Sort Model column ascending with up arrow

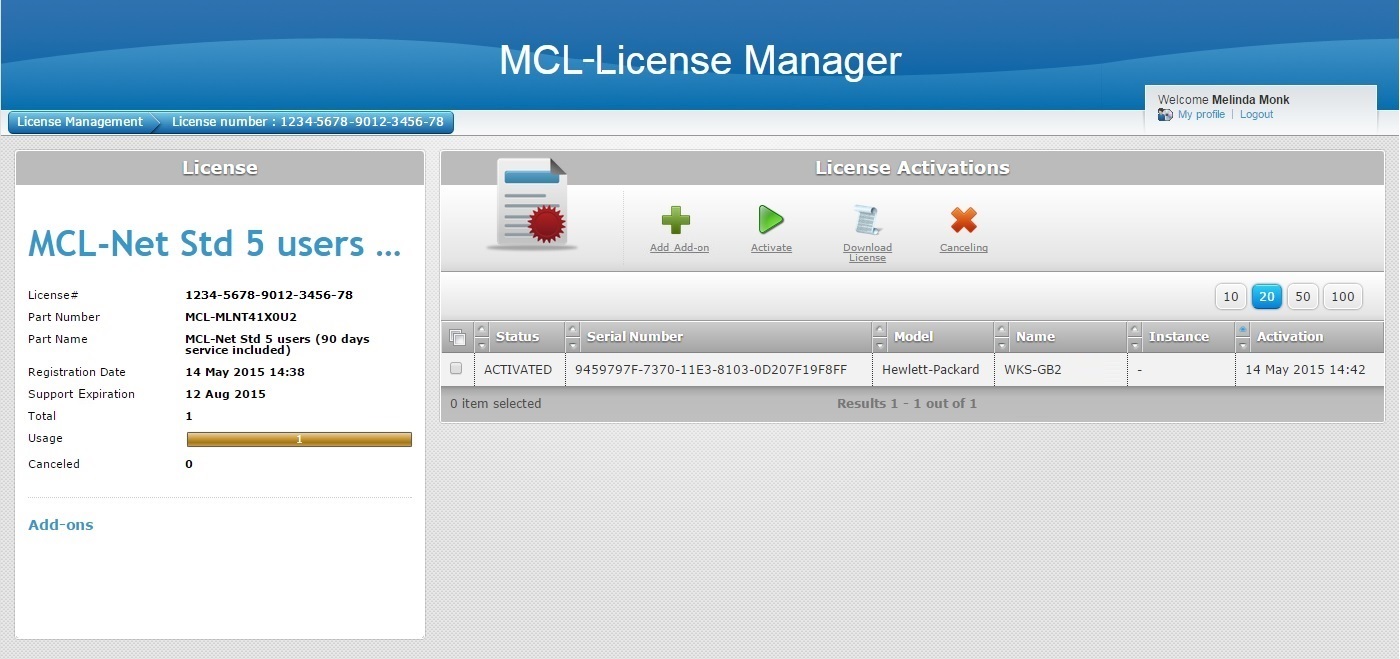pos(880,329)
